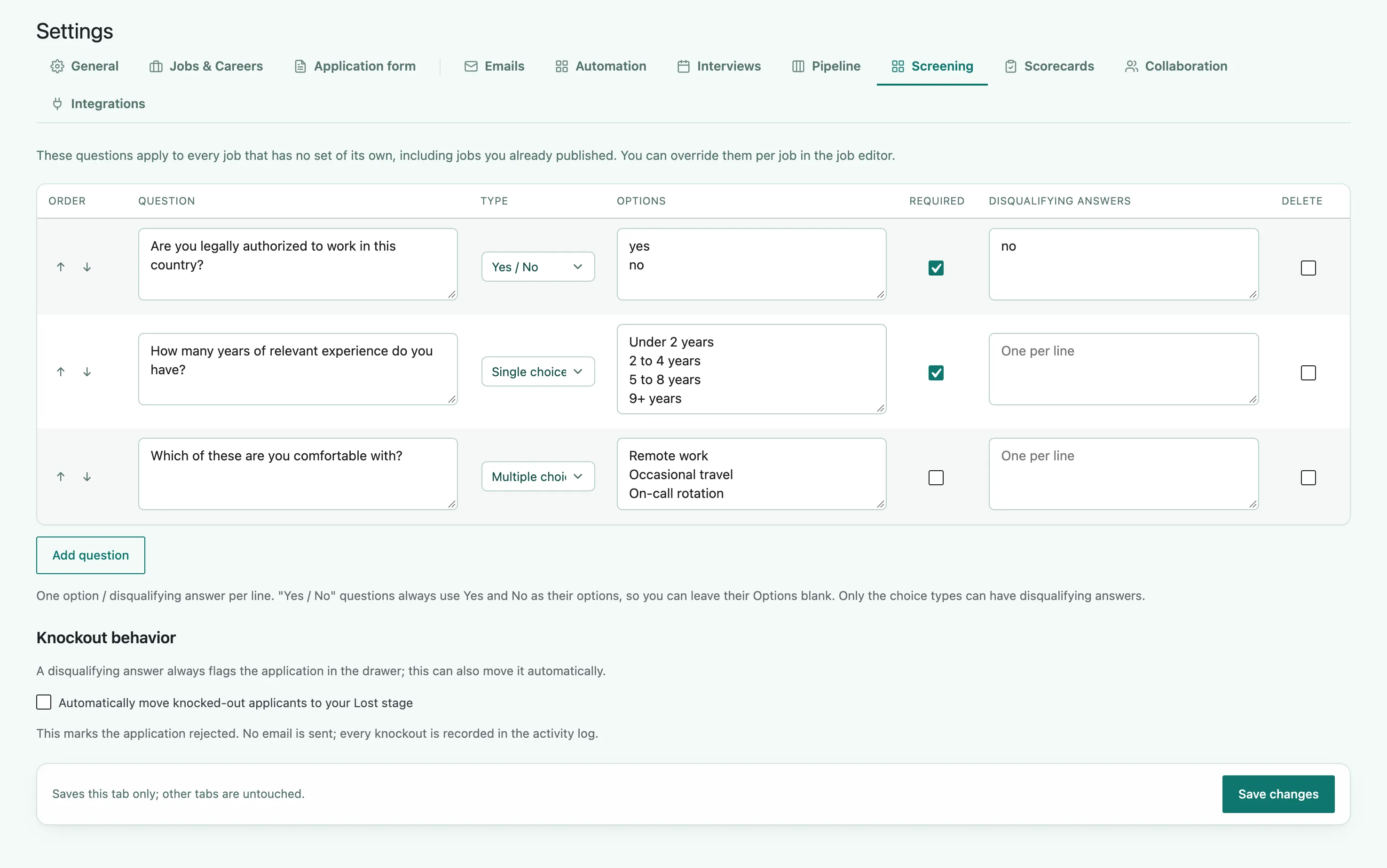Edit the years of relevant experience question text
This screenshot has height=868, width=1387.
click(x=298, y=369)
